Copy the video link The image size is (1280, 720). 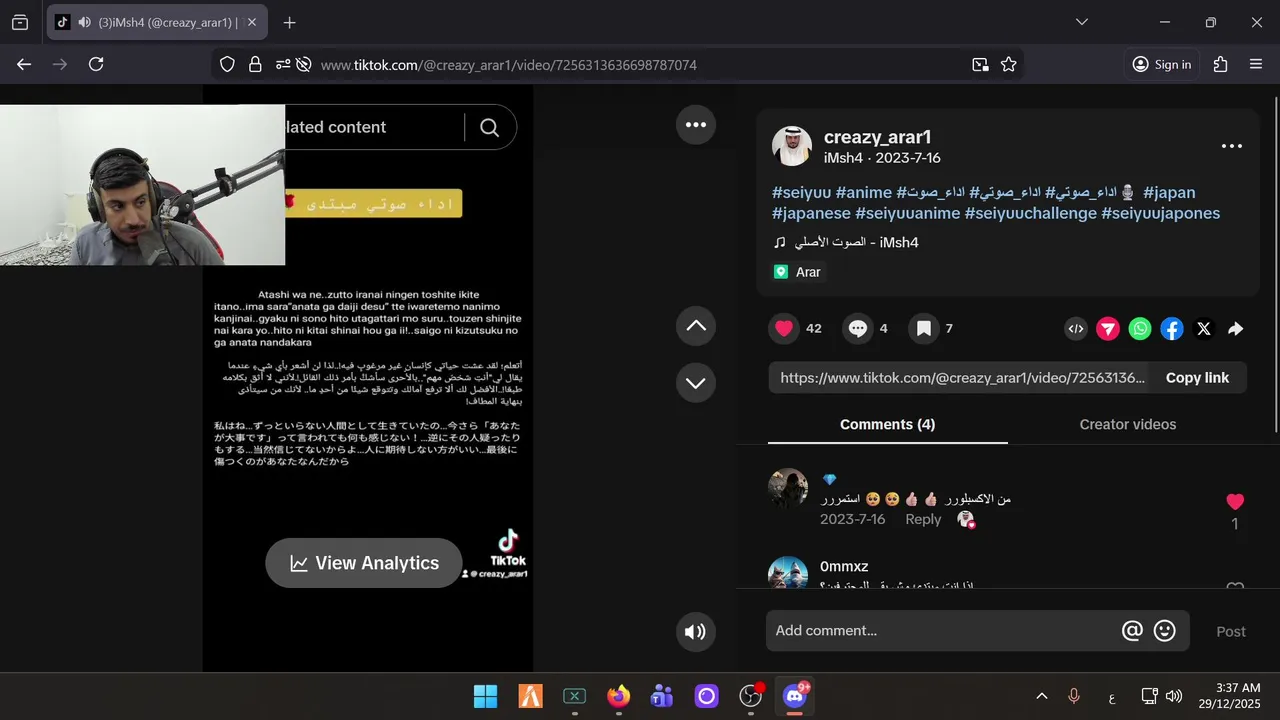[1197, 378]
